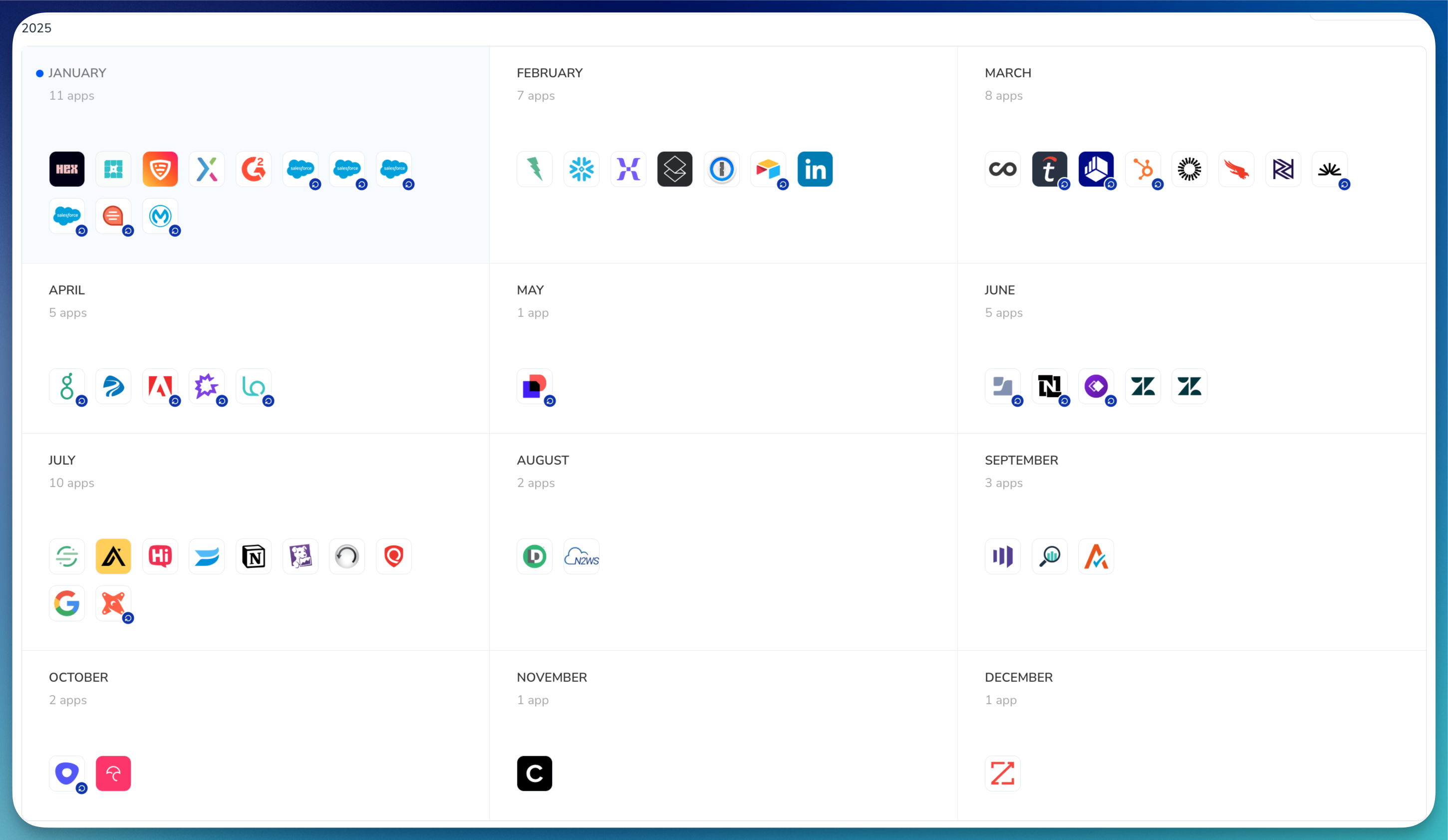Screen dimensions: 1448x840
Task: Select the Notion icon in July
Action: coord(254,556)
